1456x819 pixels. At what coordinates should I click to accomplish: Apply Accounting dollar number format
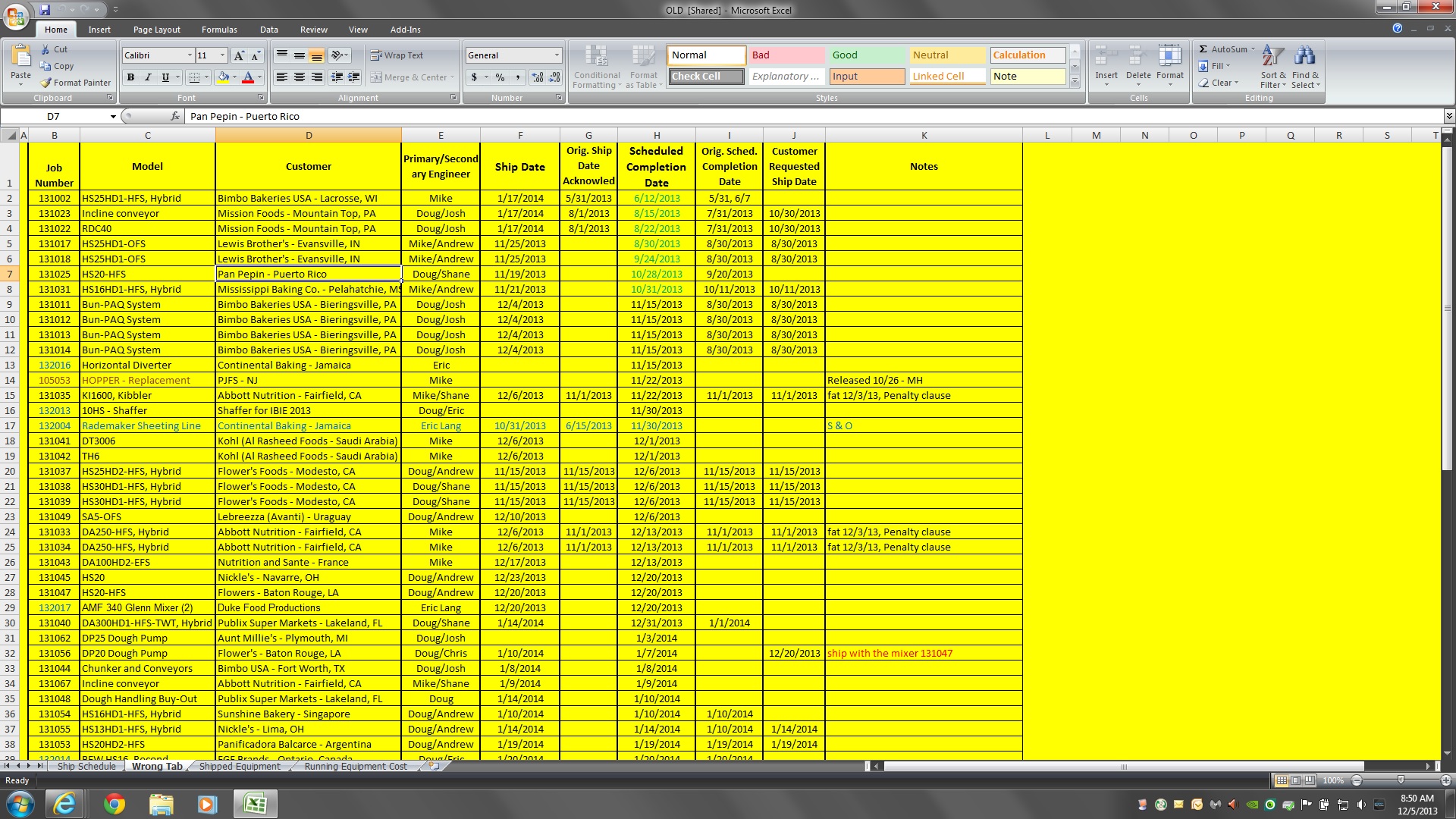pyautogui.click(x=475, y=77)
